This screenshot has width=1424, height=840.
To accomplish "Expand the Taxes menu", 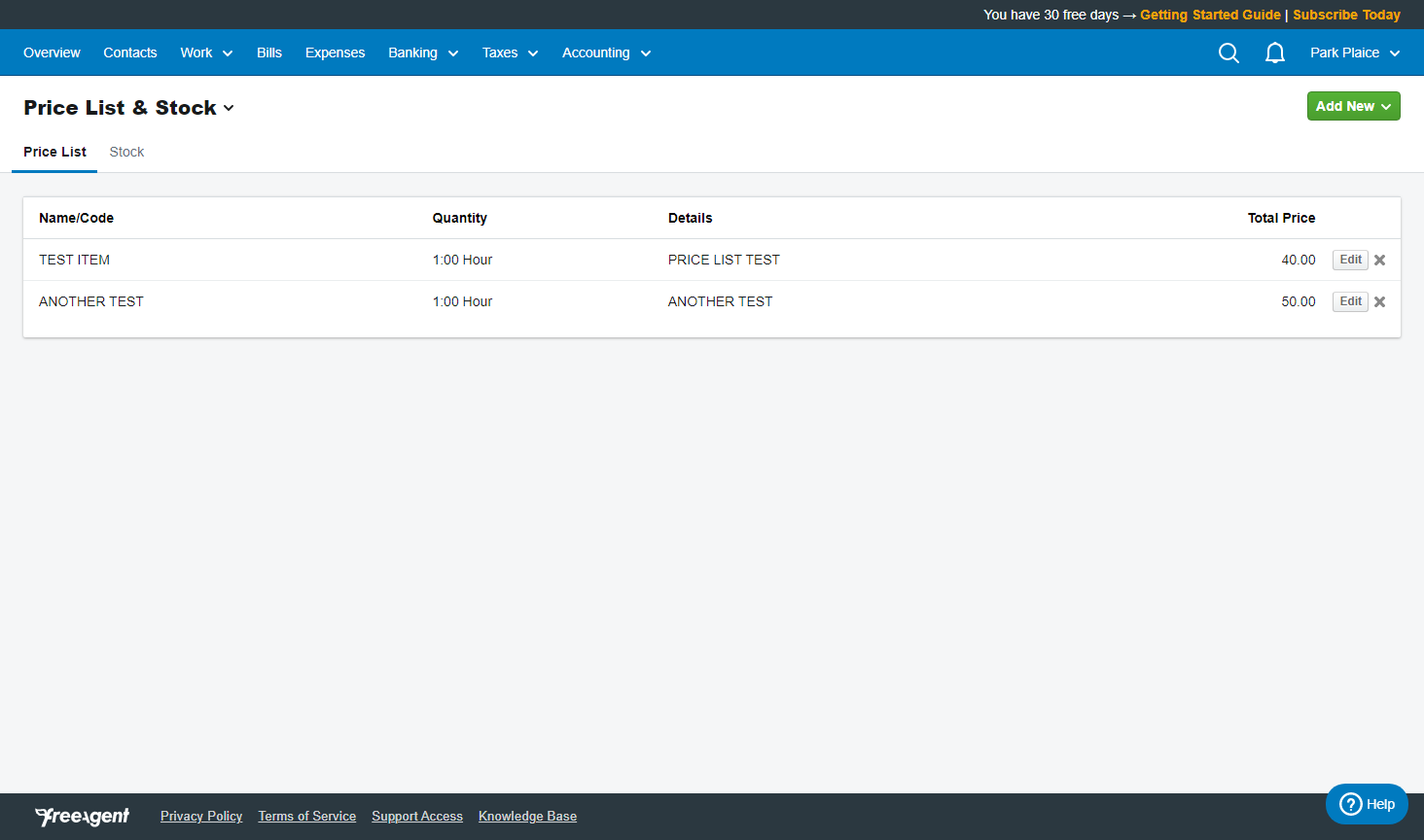I will (x=510, y=52).
